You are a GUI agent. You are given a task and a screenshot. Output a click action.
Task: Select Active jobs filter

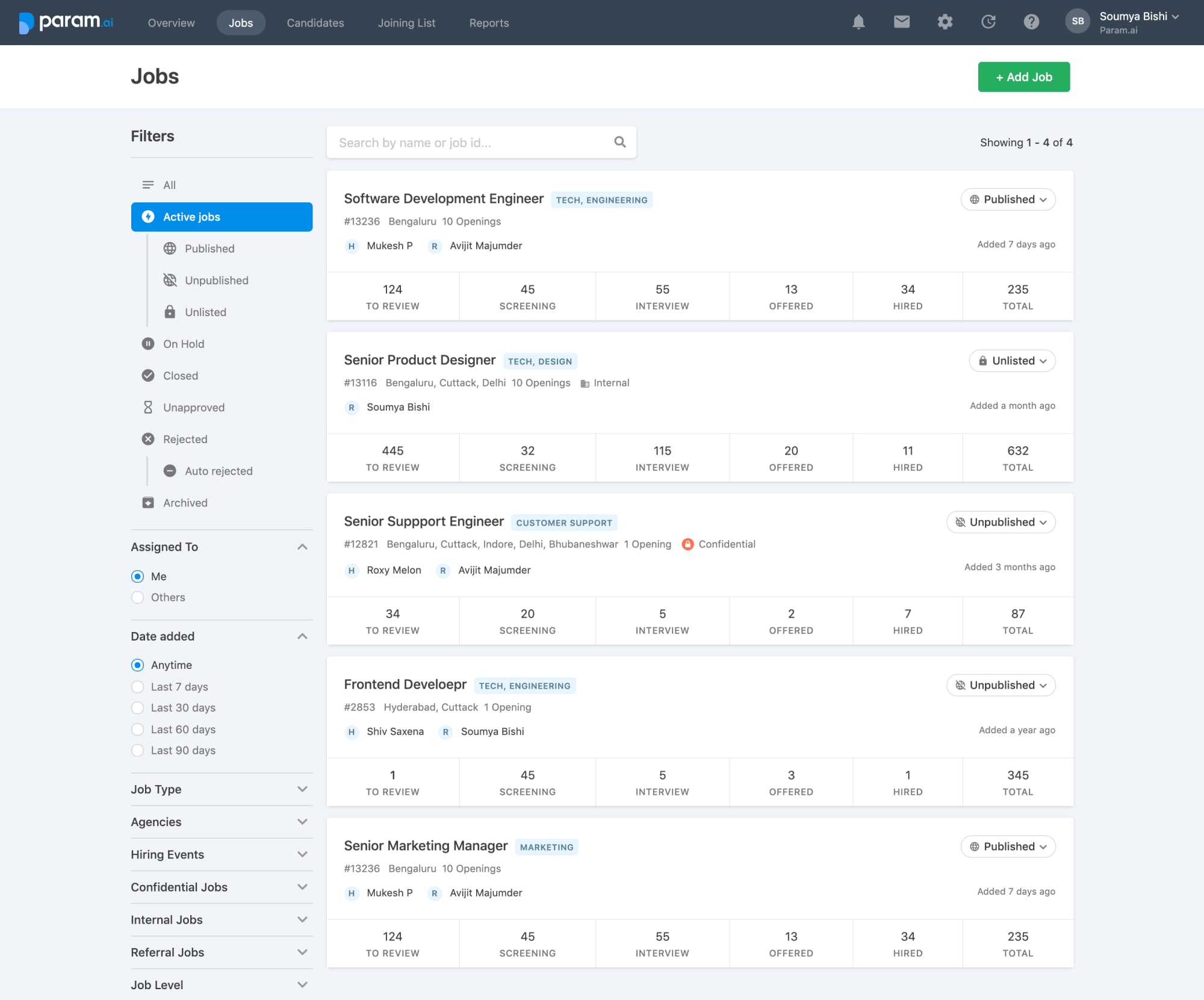(x=222, y=217)
